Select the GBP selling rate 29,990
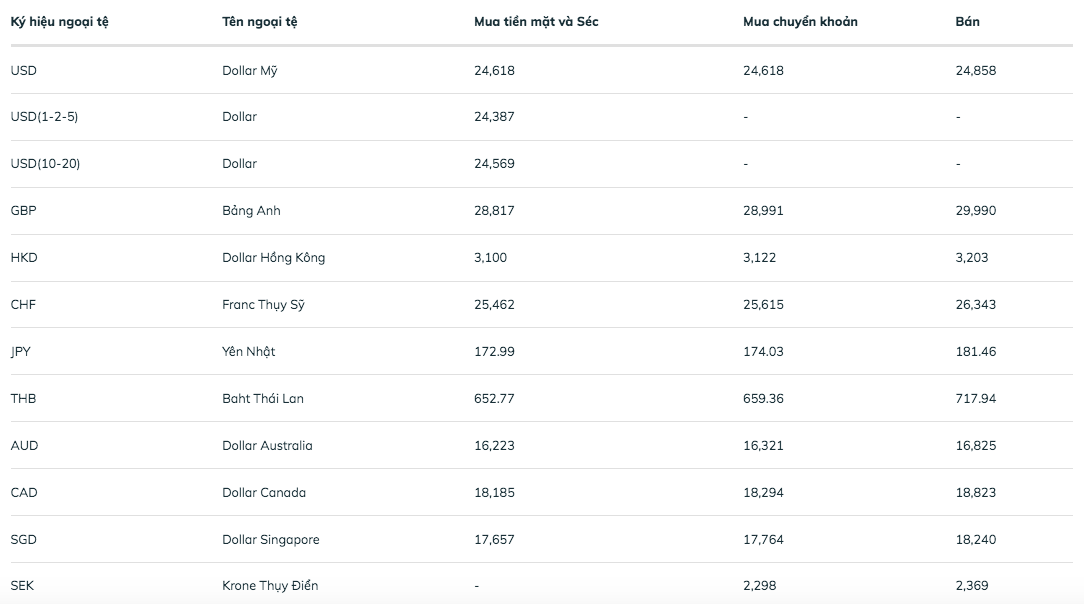The width and height of the screenshot is (1084, 604). point(975,211)
